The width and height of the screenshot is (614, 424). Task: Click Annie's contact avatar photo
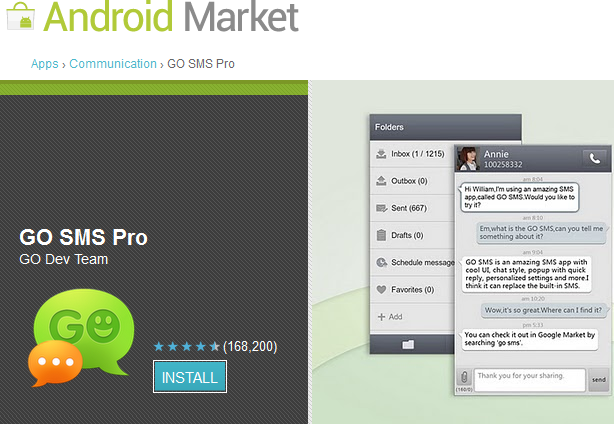tap(468, 159)
